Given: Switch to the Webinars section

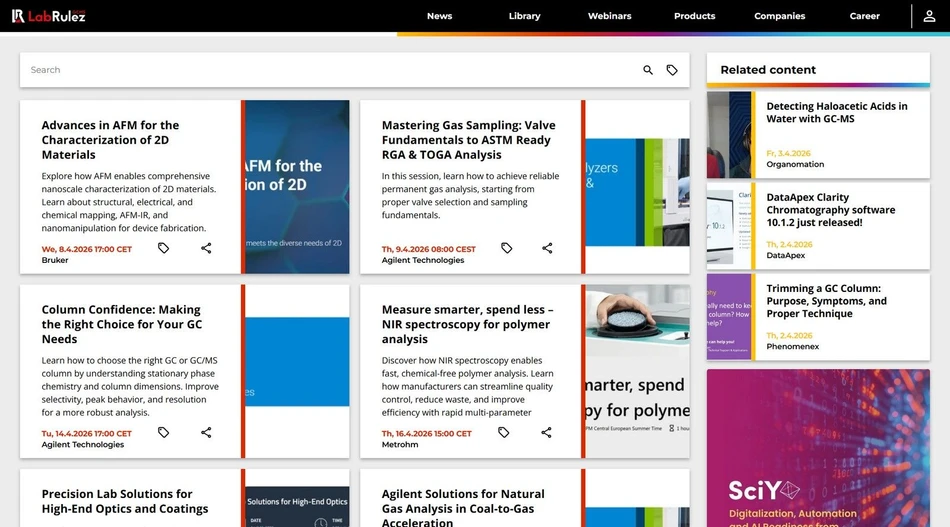Looking at the screenshot, I should click(x=609, y=16).
